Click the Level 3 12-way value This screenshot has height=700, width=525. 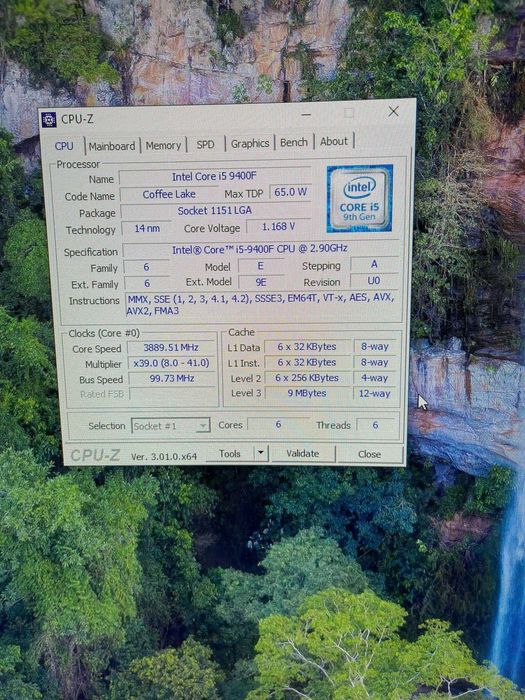[375, 393]
